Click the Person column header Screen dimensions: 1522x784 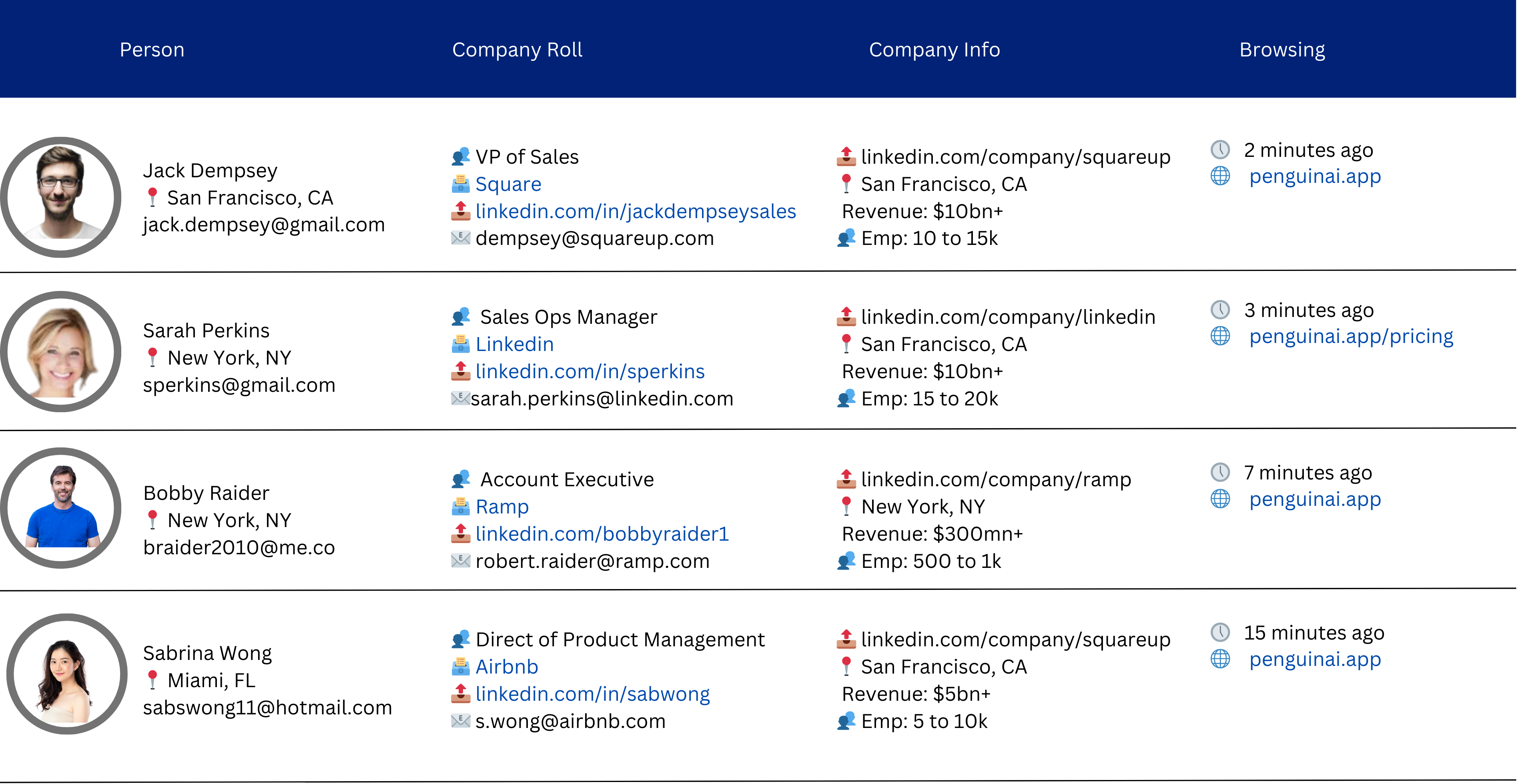(152, 50)
